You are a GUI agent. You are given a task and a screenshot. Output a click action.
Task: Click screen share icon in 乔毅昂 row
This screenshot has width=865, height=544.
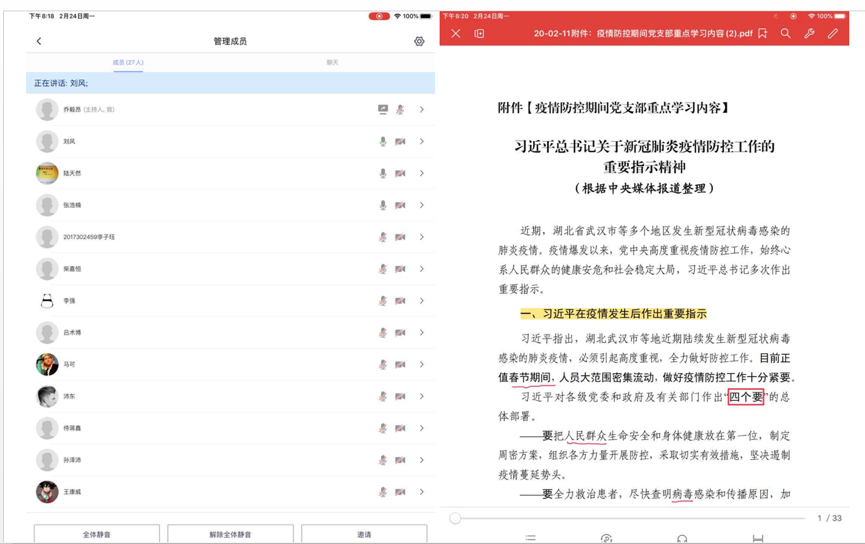click(x=382, y=110)
